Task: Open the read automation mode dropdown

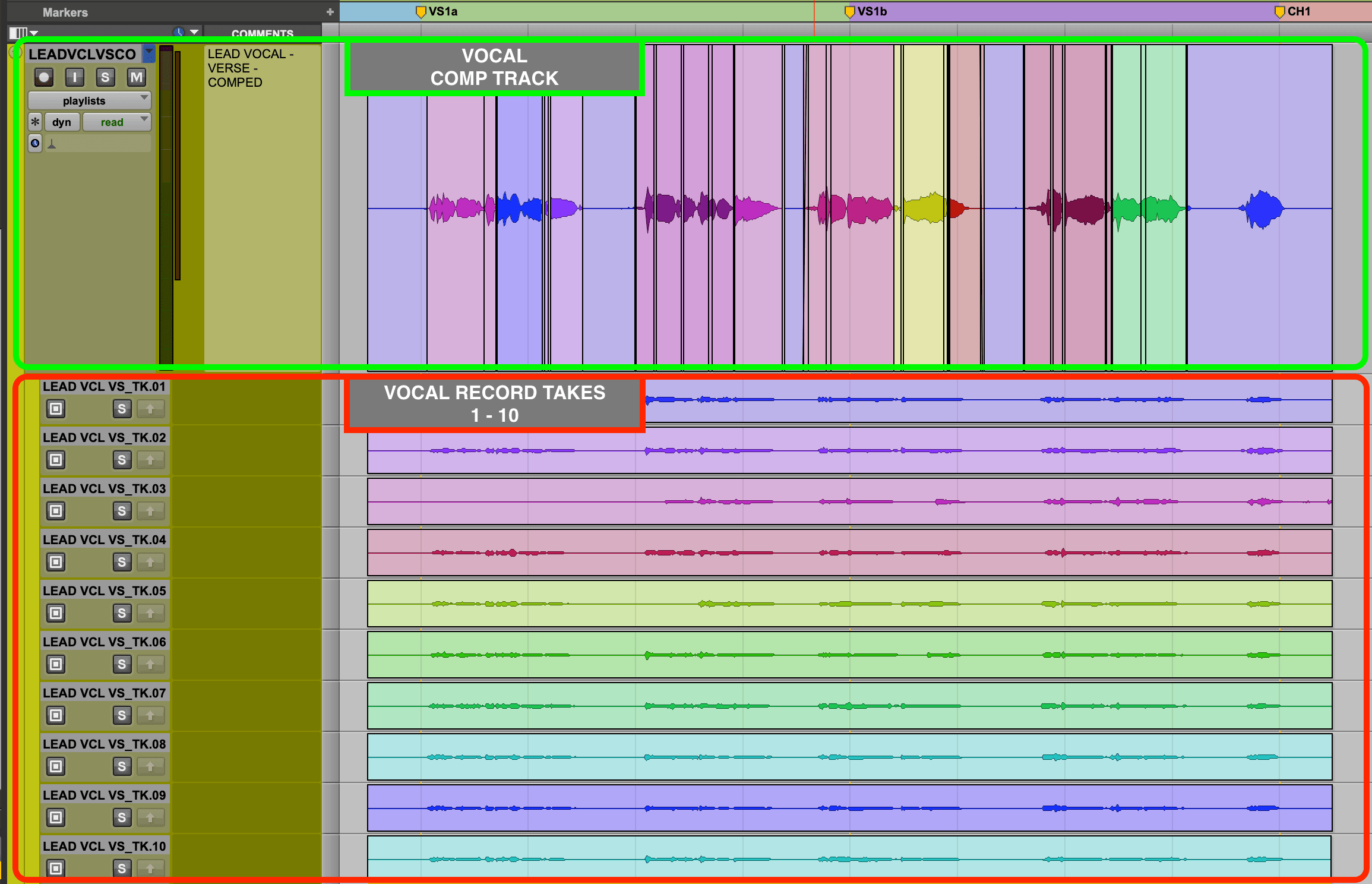Action: click(x=117, y=122)
